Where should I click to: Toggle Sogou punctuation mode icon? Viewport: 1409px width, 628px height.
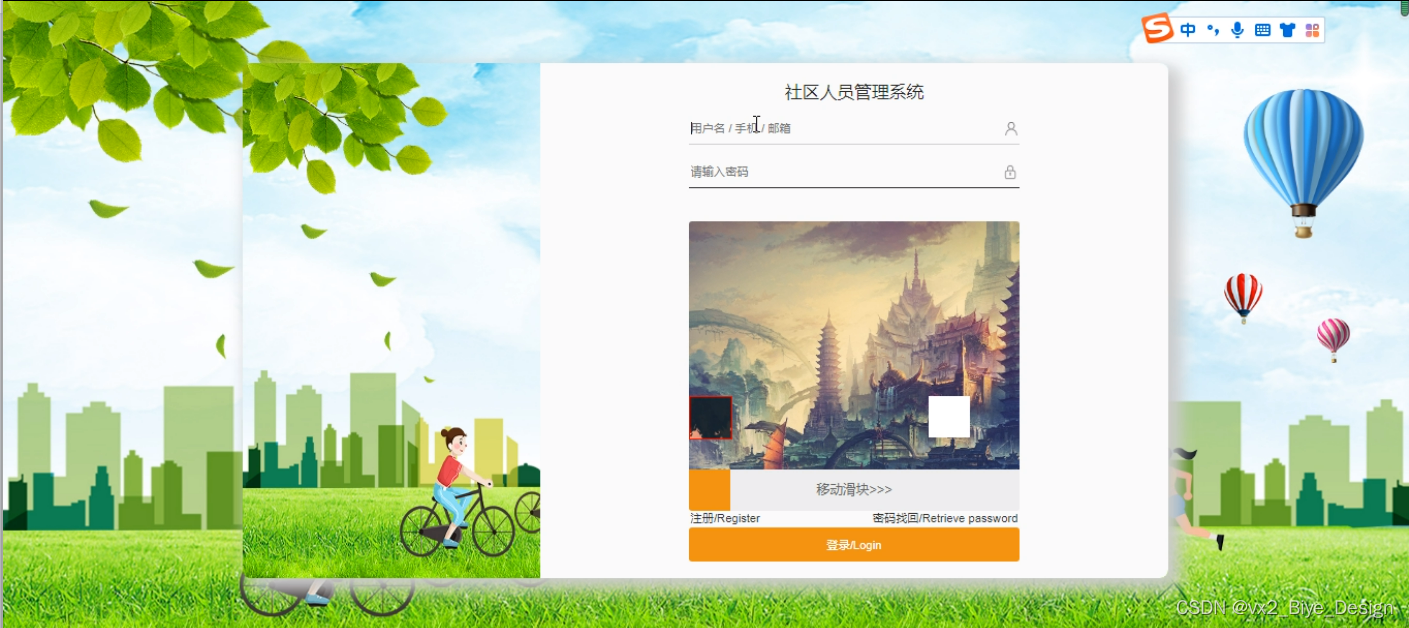coord(1213,30)
